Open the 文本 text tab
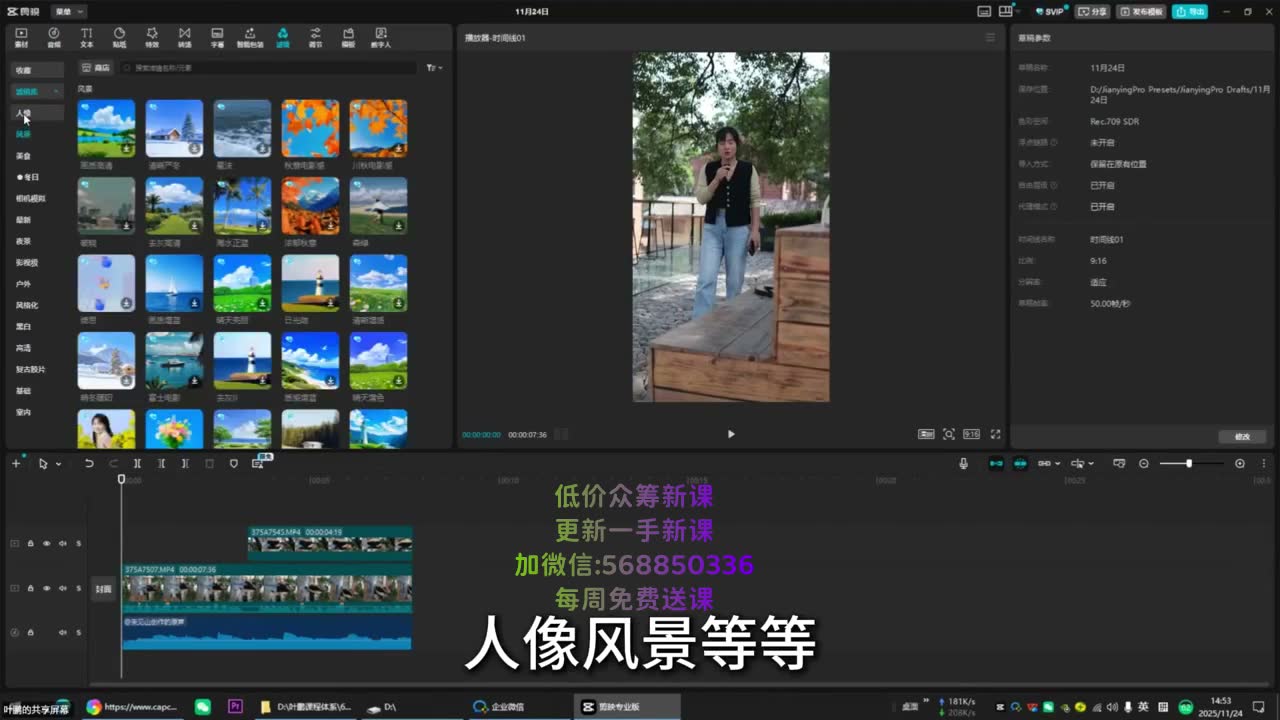 pos(87,38)
